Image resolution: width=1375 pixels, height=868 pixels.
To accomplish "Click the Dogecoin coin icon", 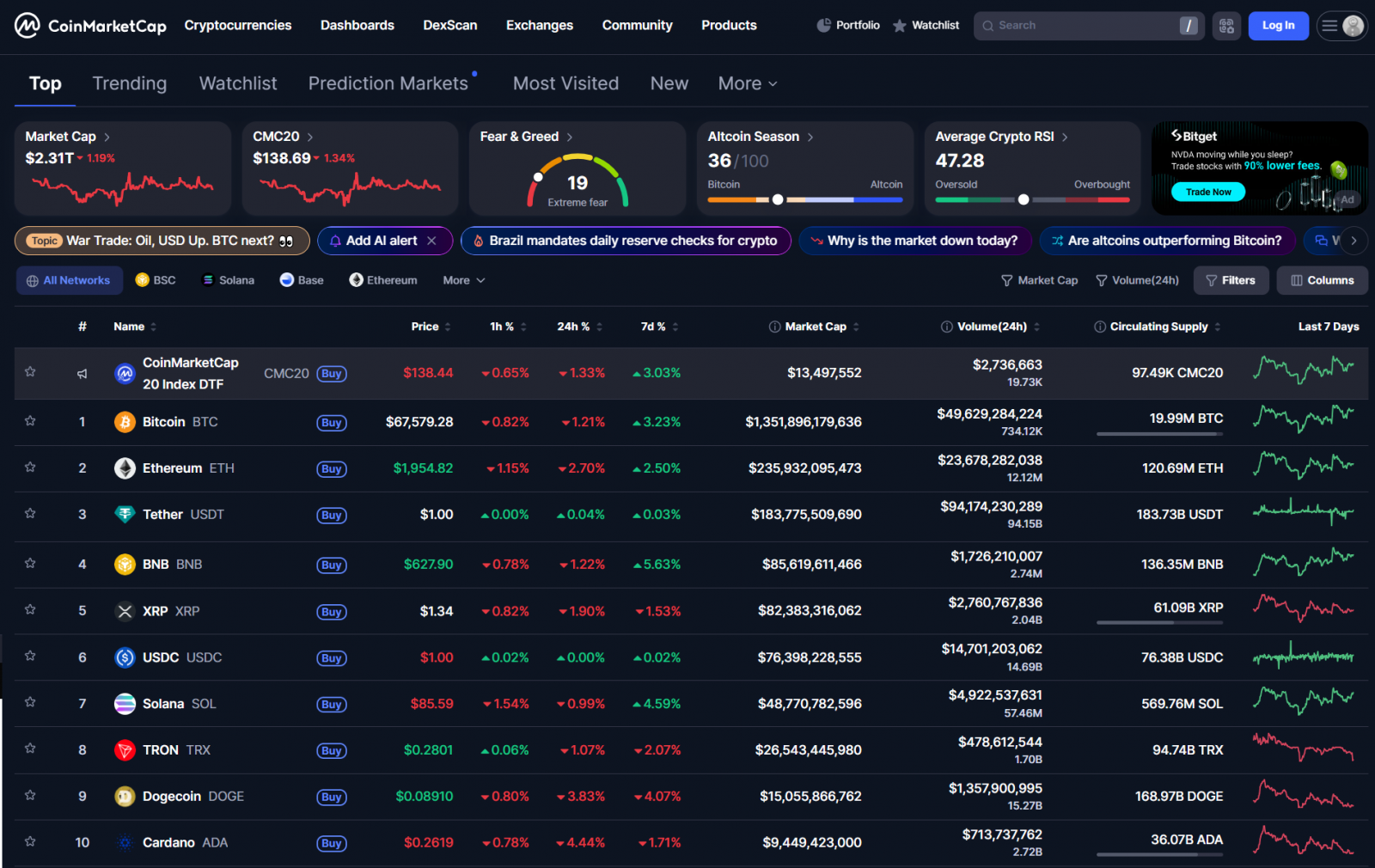I will (x=125, y=797).
